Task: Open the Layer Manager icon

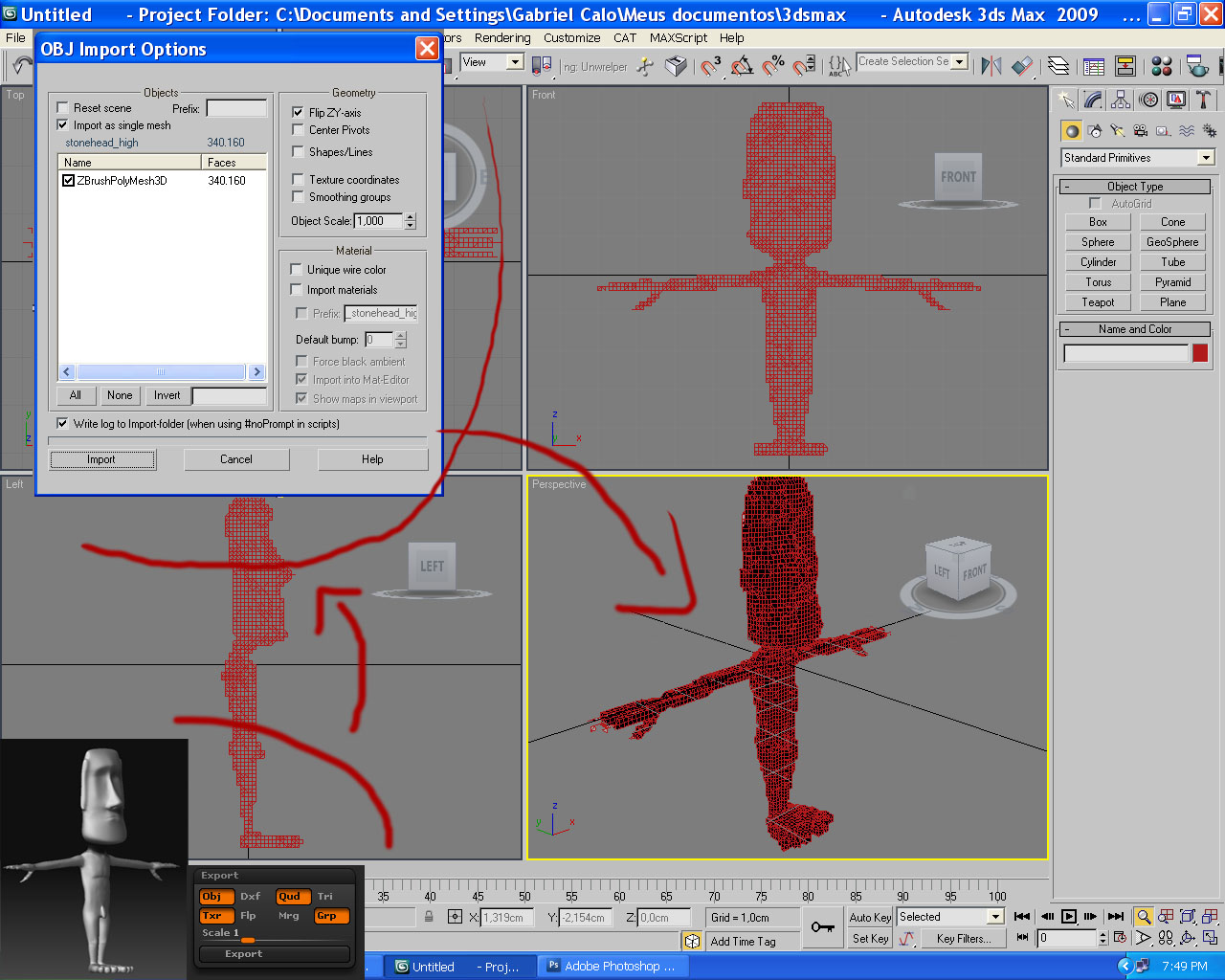Action: 1058,65
